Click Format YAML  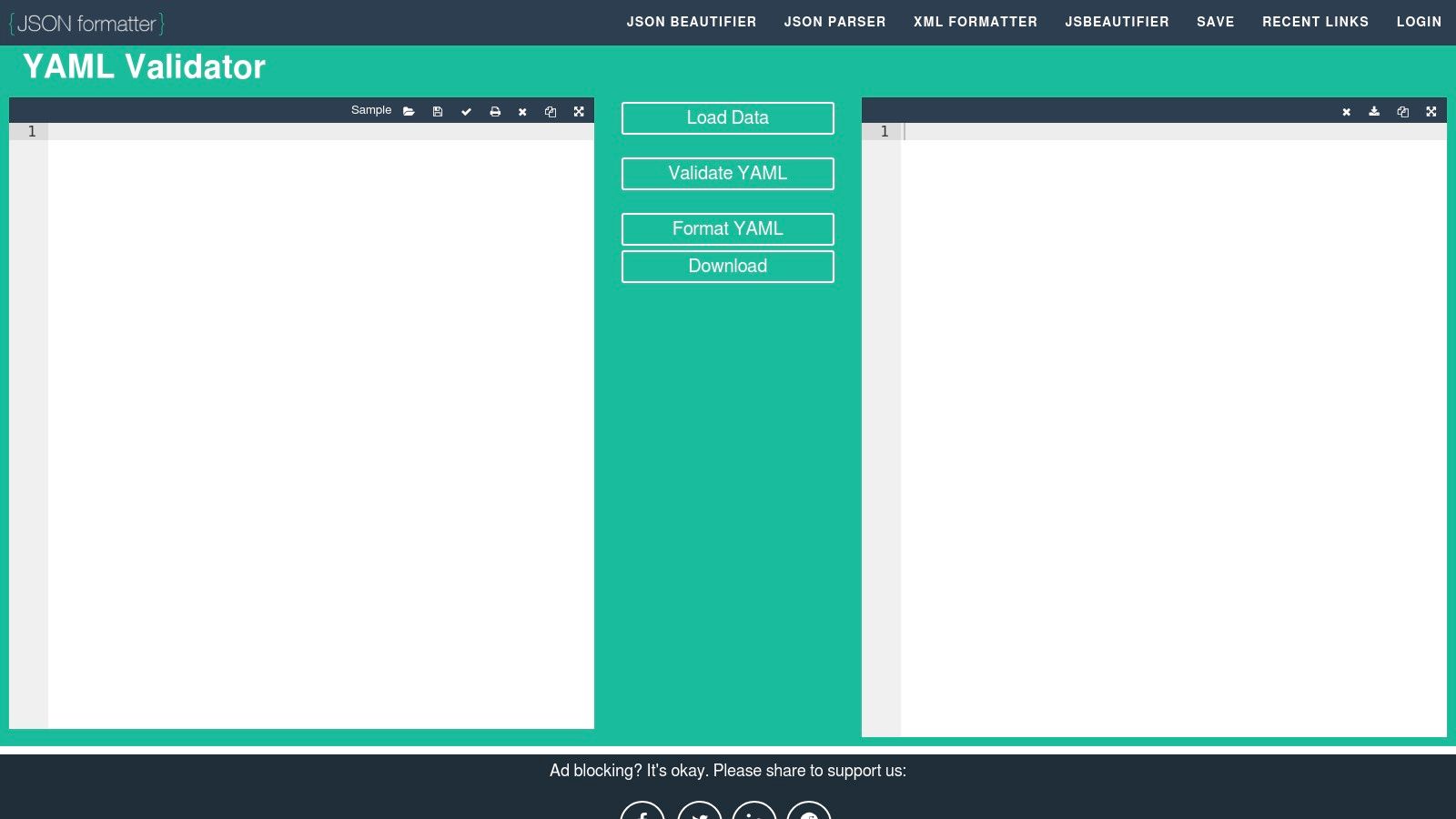727,228
